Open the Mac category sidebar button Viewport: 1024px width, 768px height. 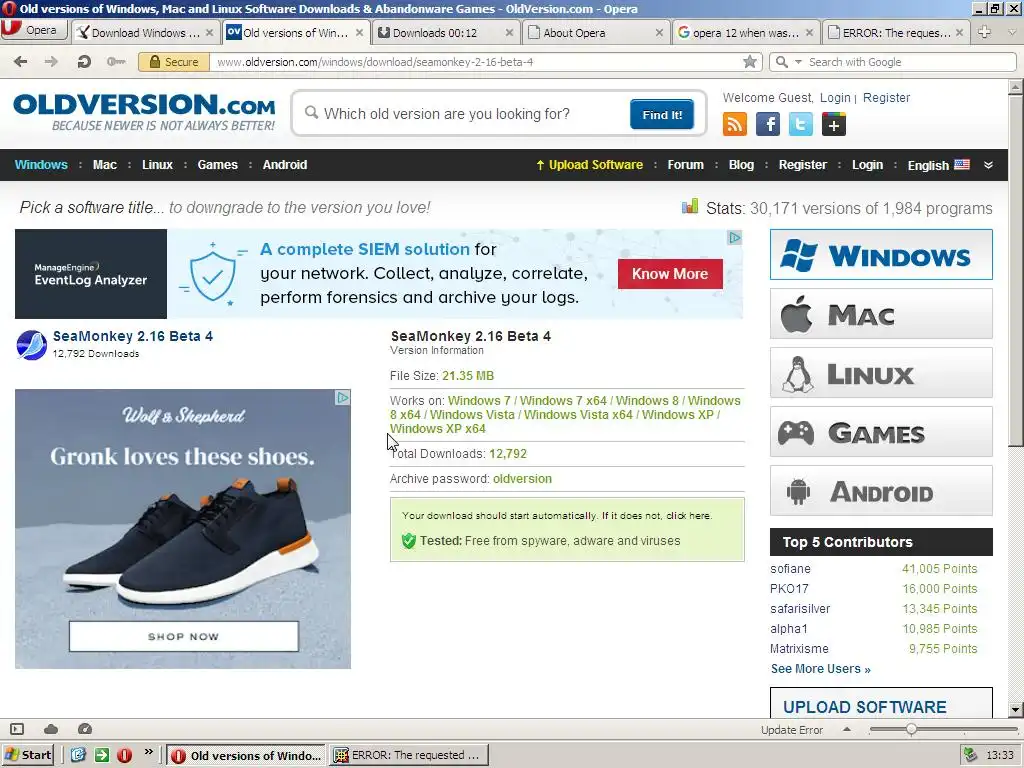coord(881,314)
